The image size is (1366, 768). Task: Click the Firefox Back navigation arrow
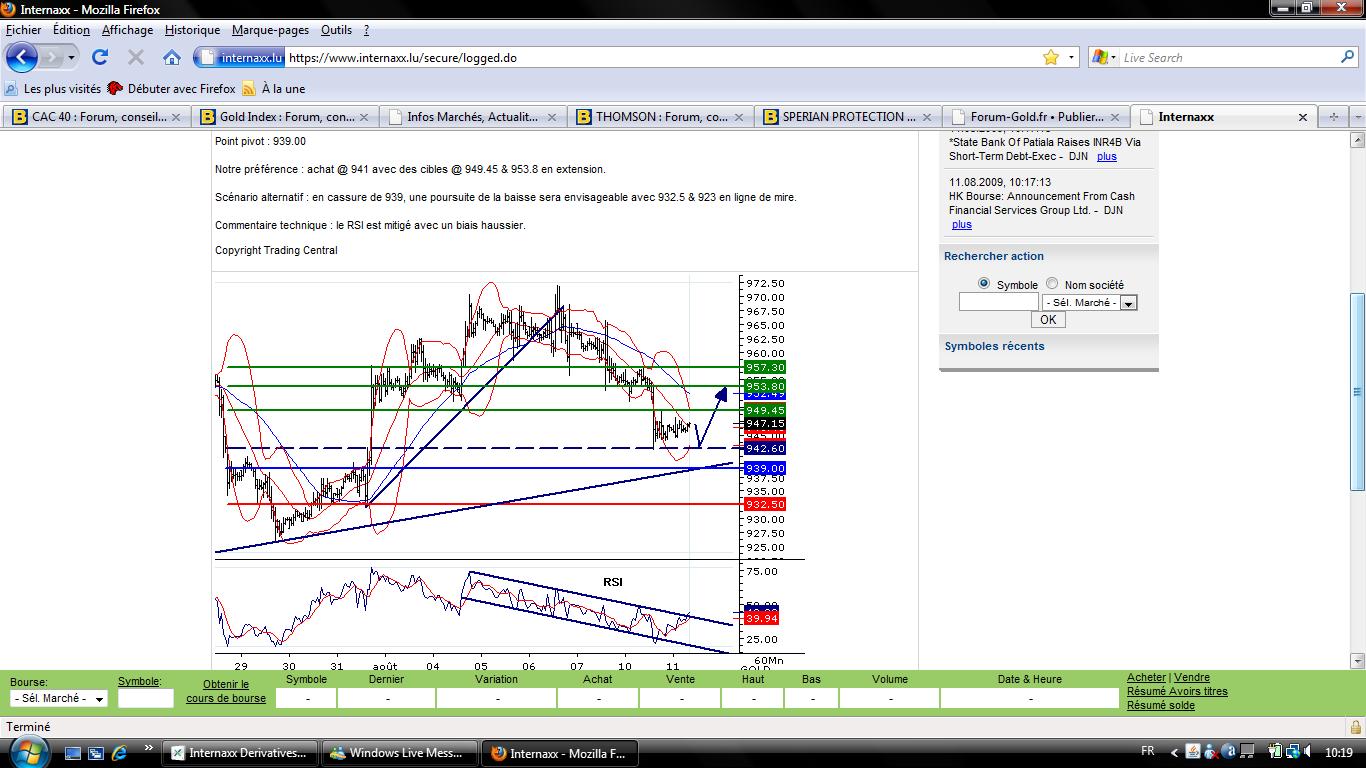coord(22,57)
